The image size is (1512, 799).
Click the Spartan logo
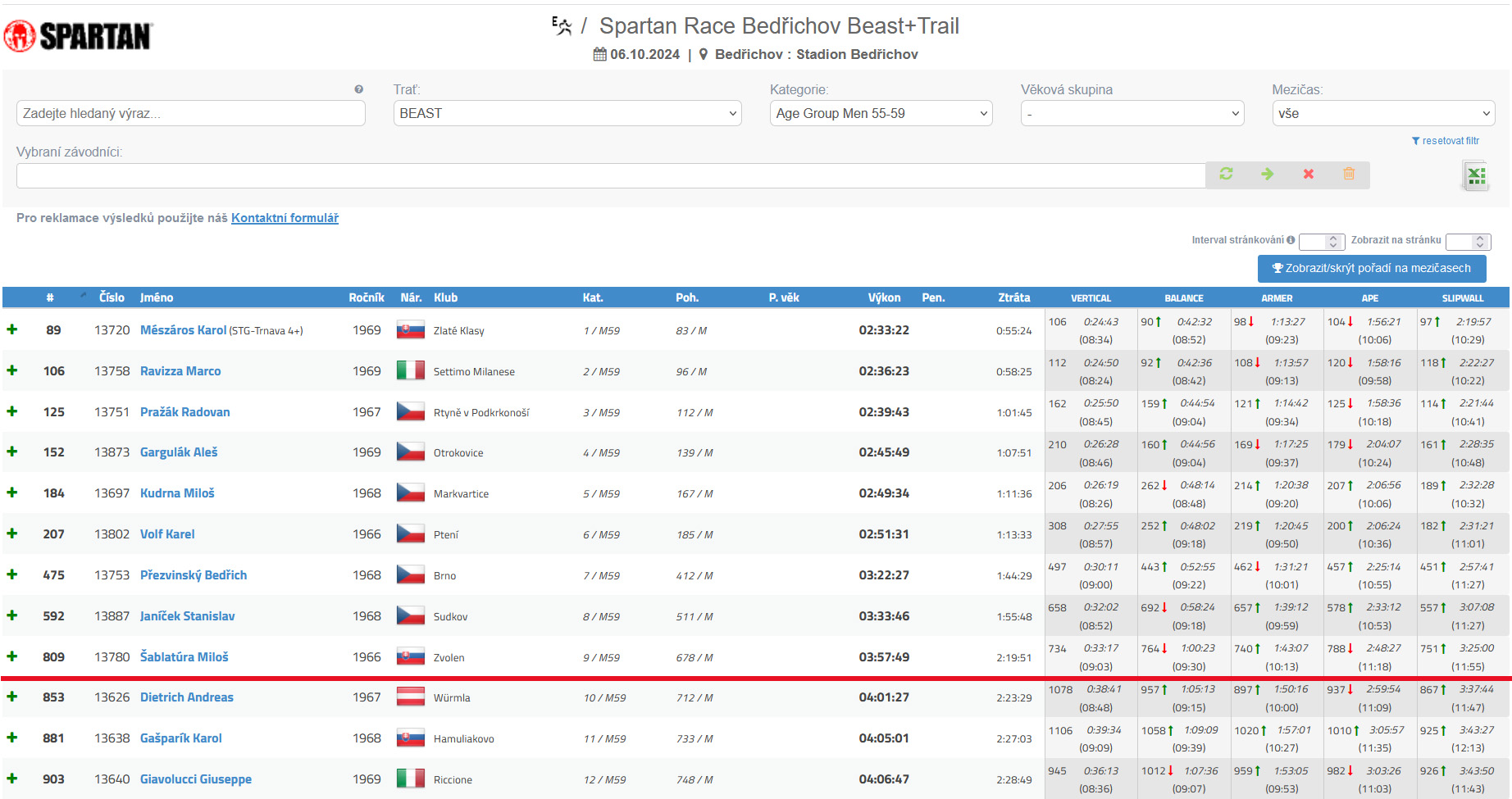pyautogui.click(x=79, y=36)
